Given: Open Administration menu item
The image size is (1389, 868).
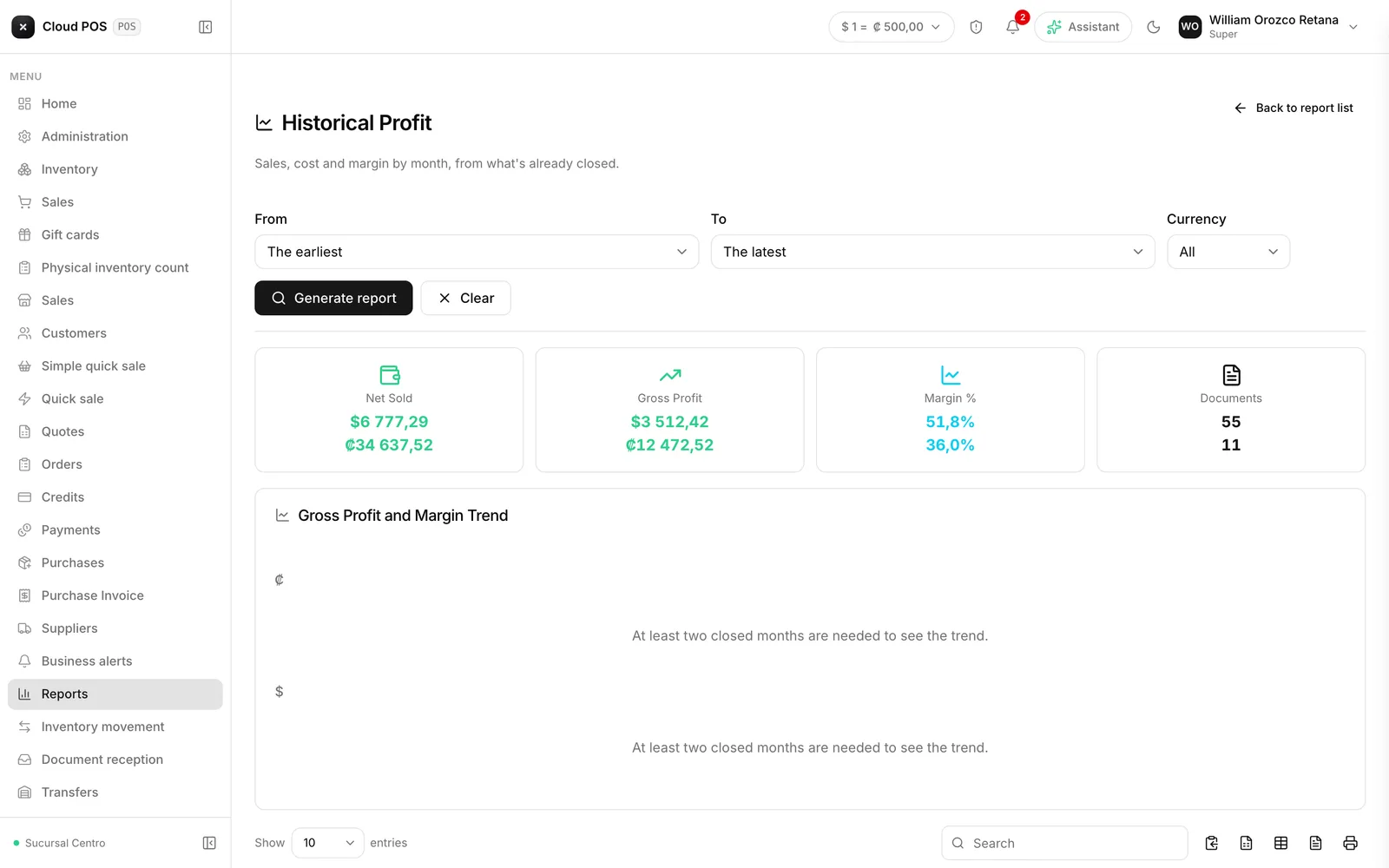Looking at the screenshot, I should pyautogui.click(x=115, y=136).
